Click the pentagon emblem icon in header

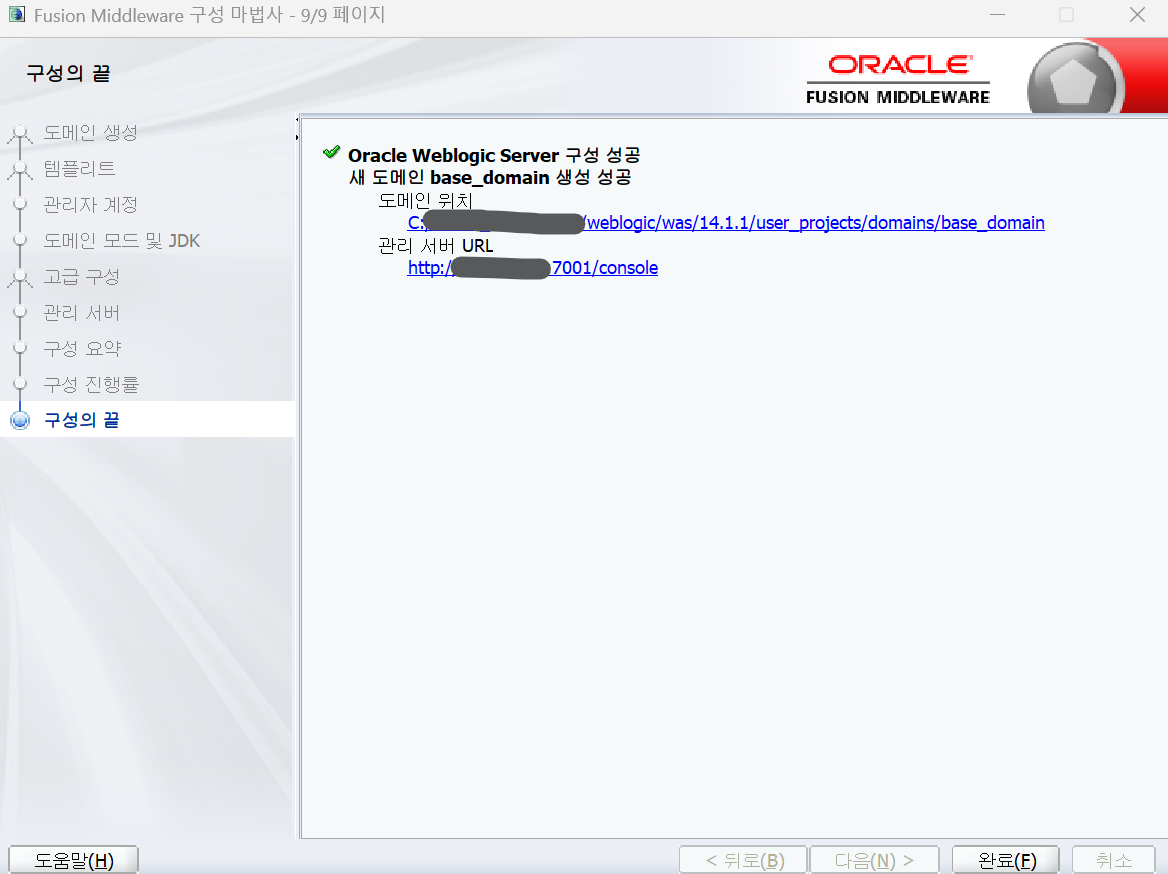1072,80
